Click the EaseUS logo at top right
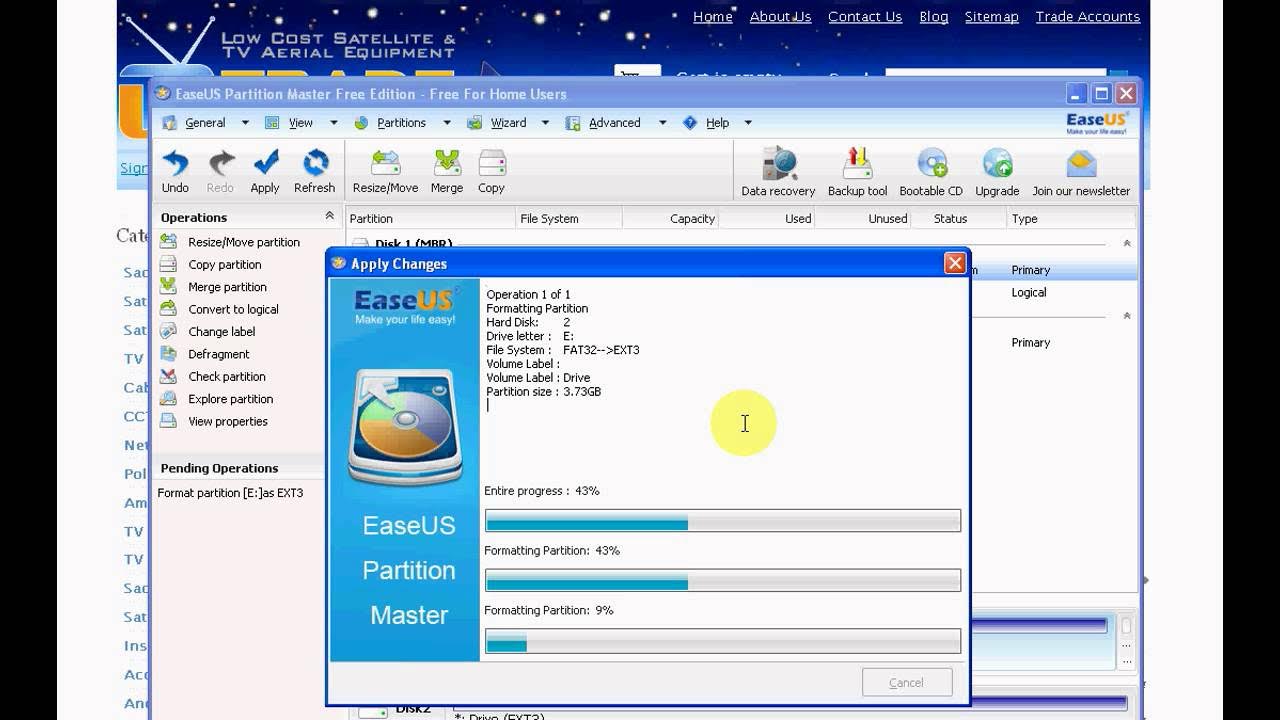This screenshot has width=1280, height=720. (1097, 123)
